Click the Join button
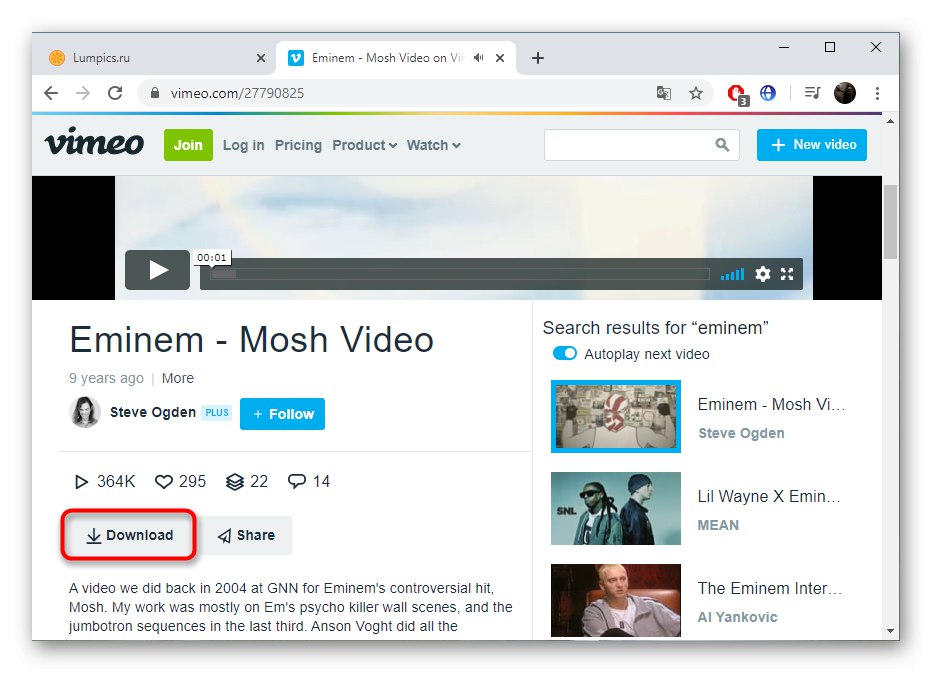932x673 pixels. tap(188, 145)
